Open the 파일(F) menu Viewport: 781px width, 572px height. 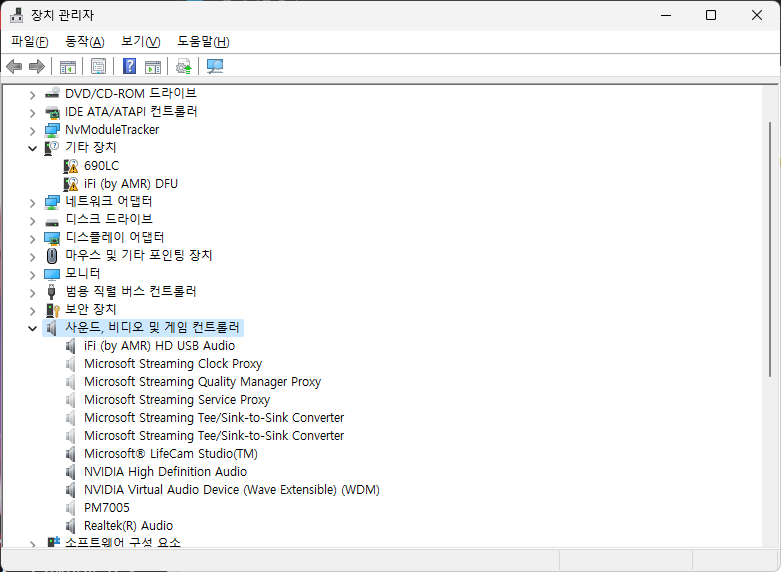point(30,42)
